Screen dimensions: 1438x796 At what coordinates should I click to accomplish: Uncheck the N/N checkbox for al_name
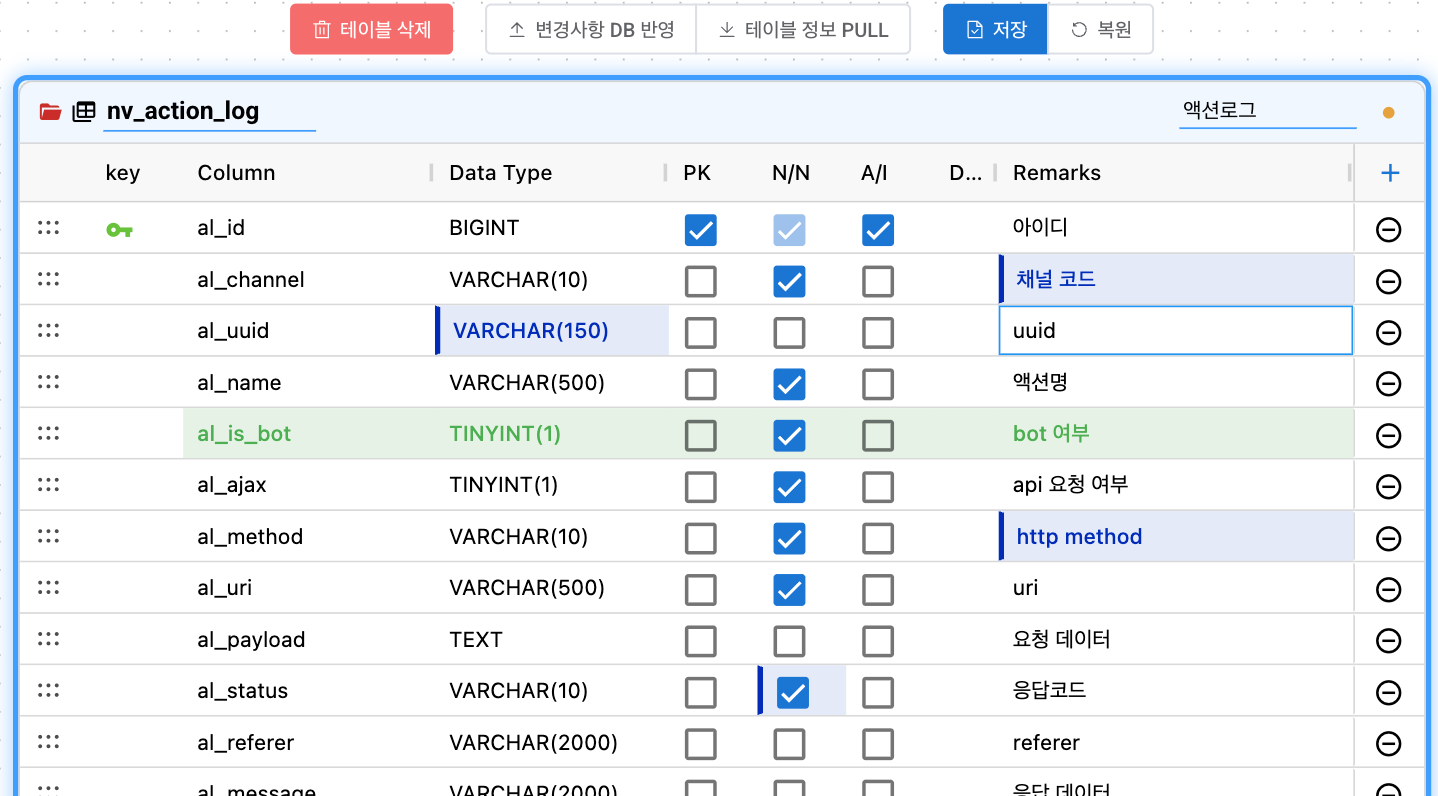tap(789, 383)
